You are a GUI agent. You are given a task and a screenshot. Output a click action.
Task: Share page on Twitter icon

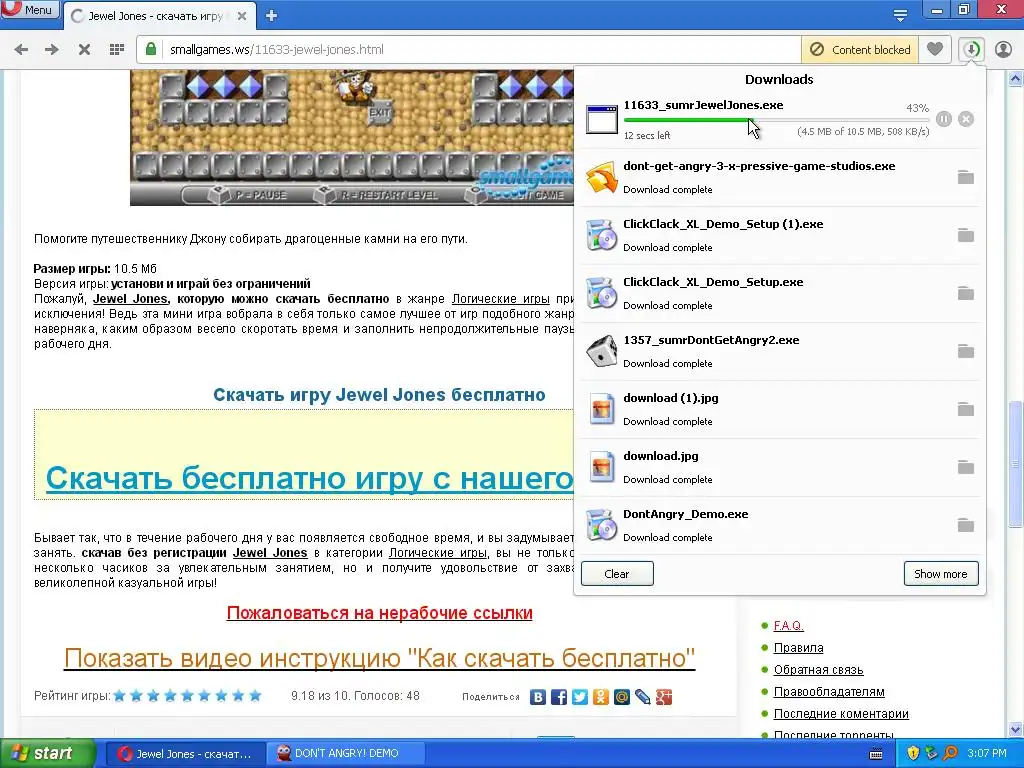pyautogui.click(x=580, y=697)
